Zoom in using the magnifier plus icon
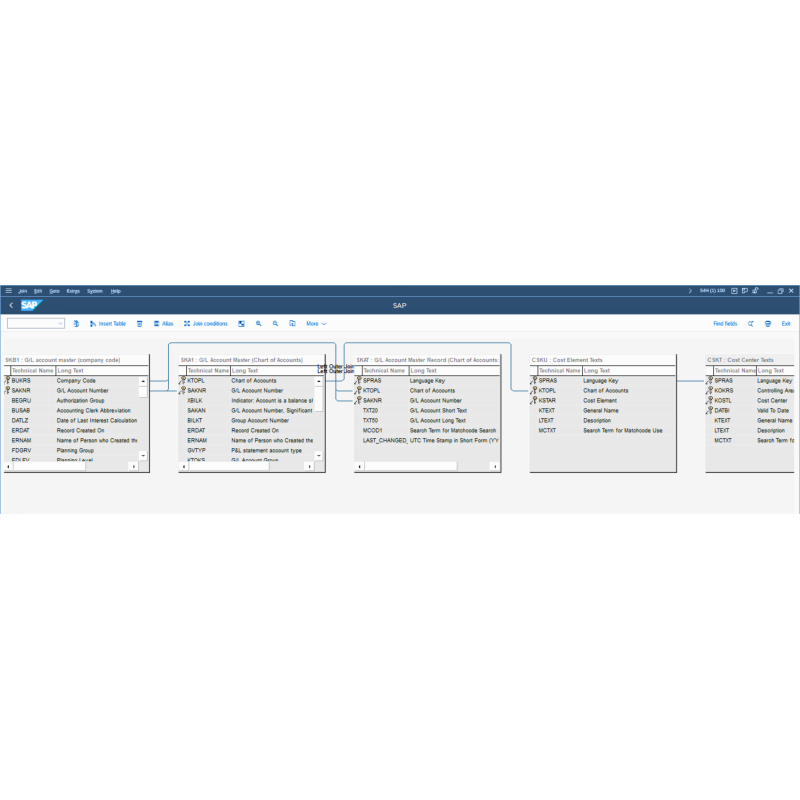800x800 pixels. tap(258, 323)
